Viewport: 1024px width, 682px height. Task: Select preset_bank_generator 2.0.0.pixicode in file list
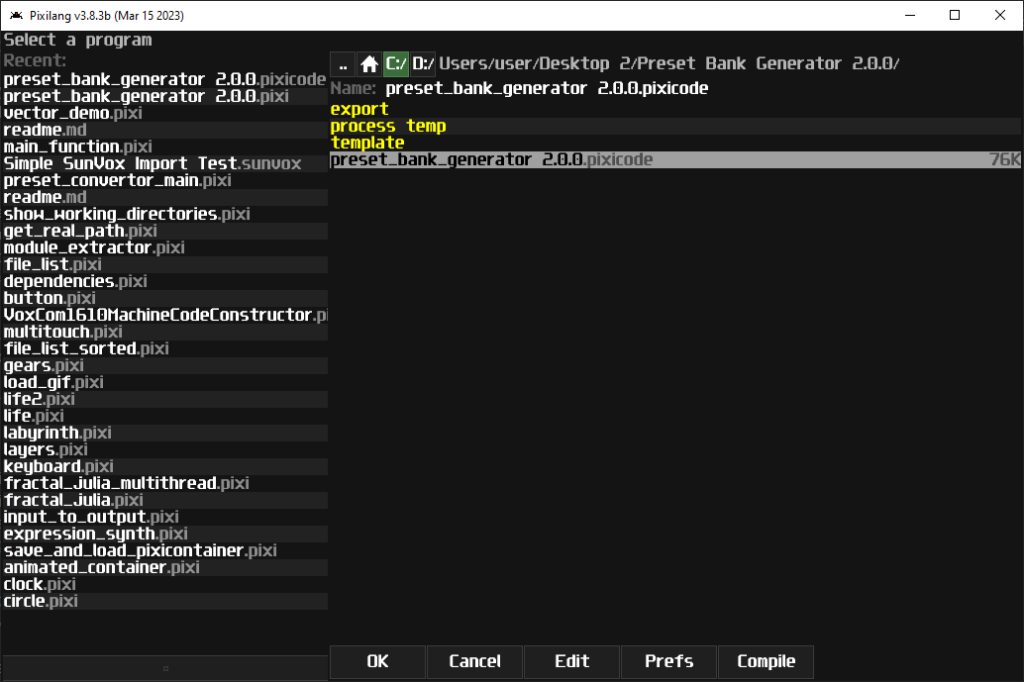[x=491, y=160]
